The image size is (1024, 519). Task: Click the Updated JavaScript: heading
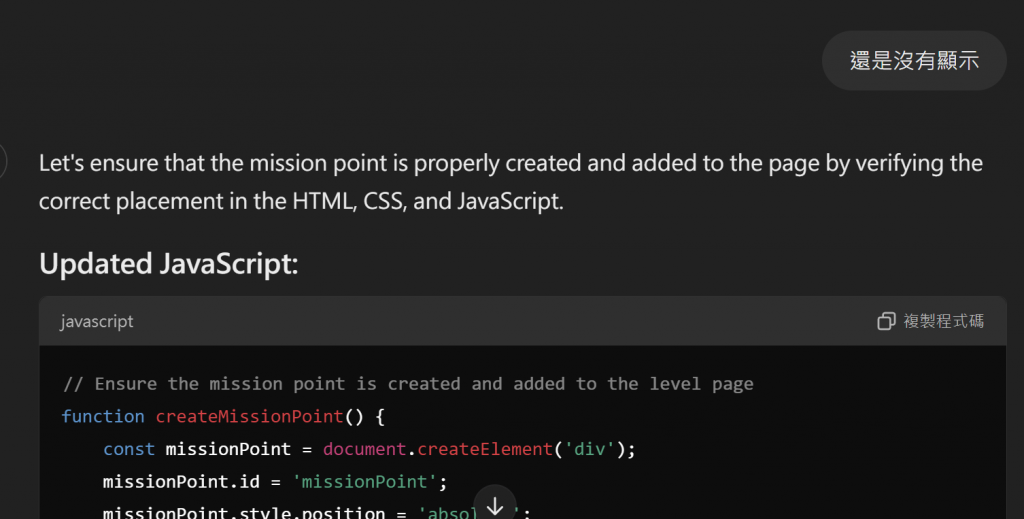[x=168, y=264]
